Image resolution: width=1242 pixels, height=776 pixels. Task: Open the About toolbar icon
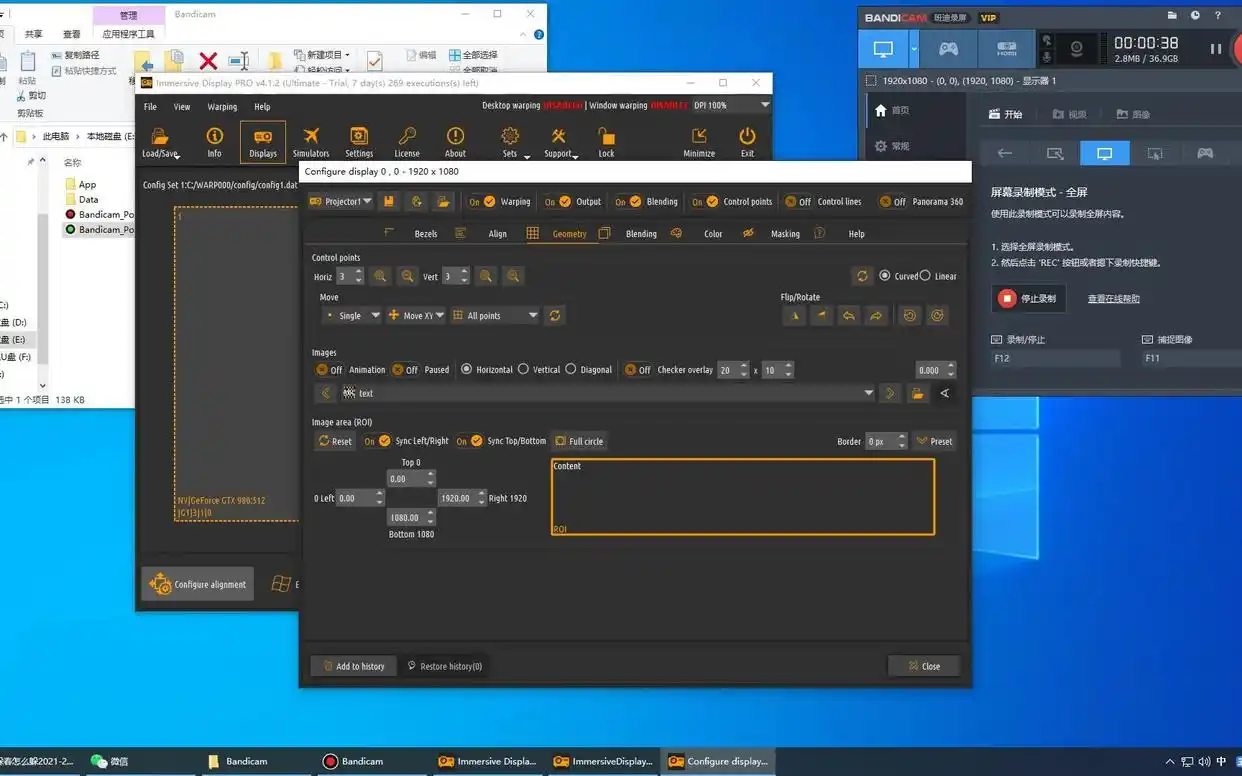455,142
